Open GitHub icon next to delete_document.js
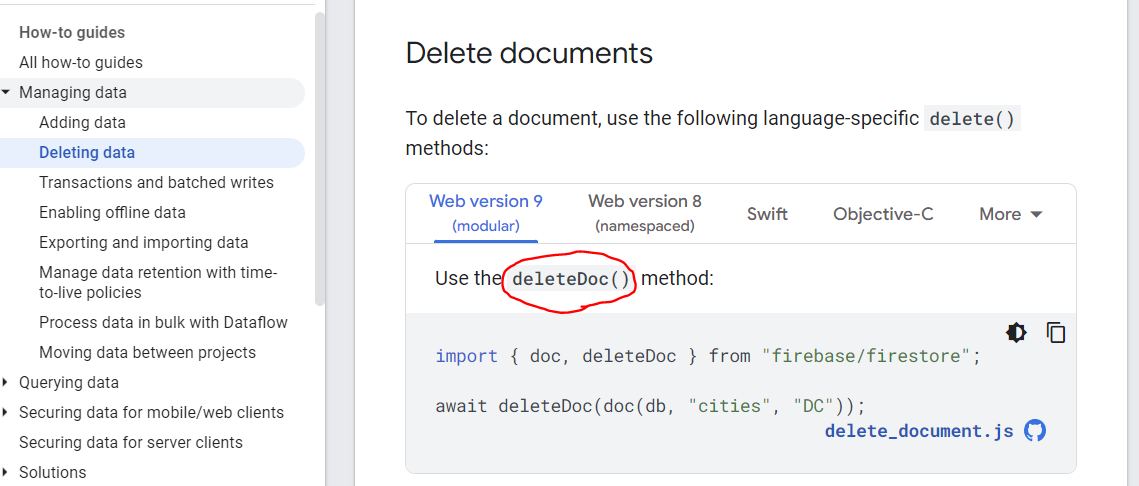The image size is (1139, 486). pos(1034,431)
